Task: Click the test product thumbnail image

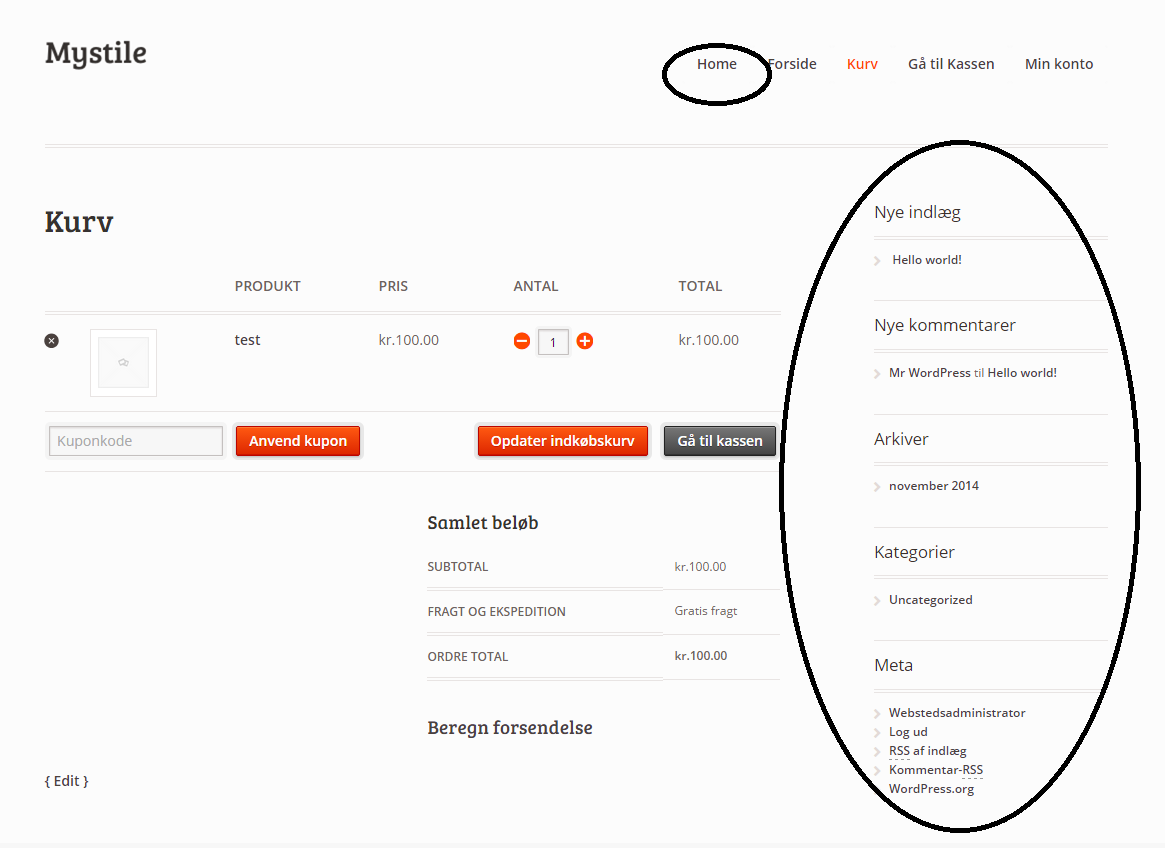Action: point(123,362)
